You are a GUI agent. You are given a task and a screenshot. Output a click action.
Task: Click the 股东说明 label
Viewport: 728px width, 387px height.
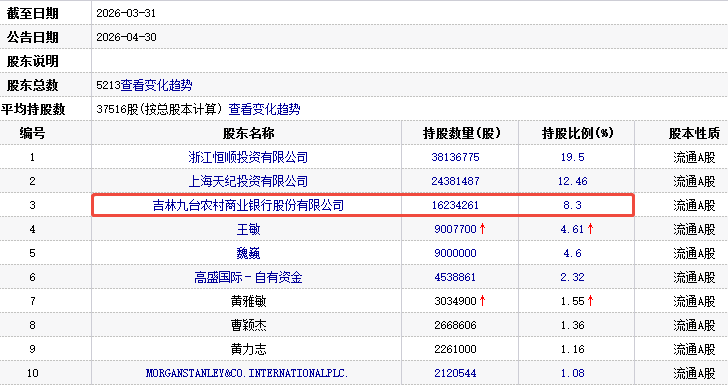tap(32, 61)
